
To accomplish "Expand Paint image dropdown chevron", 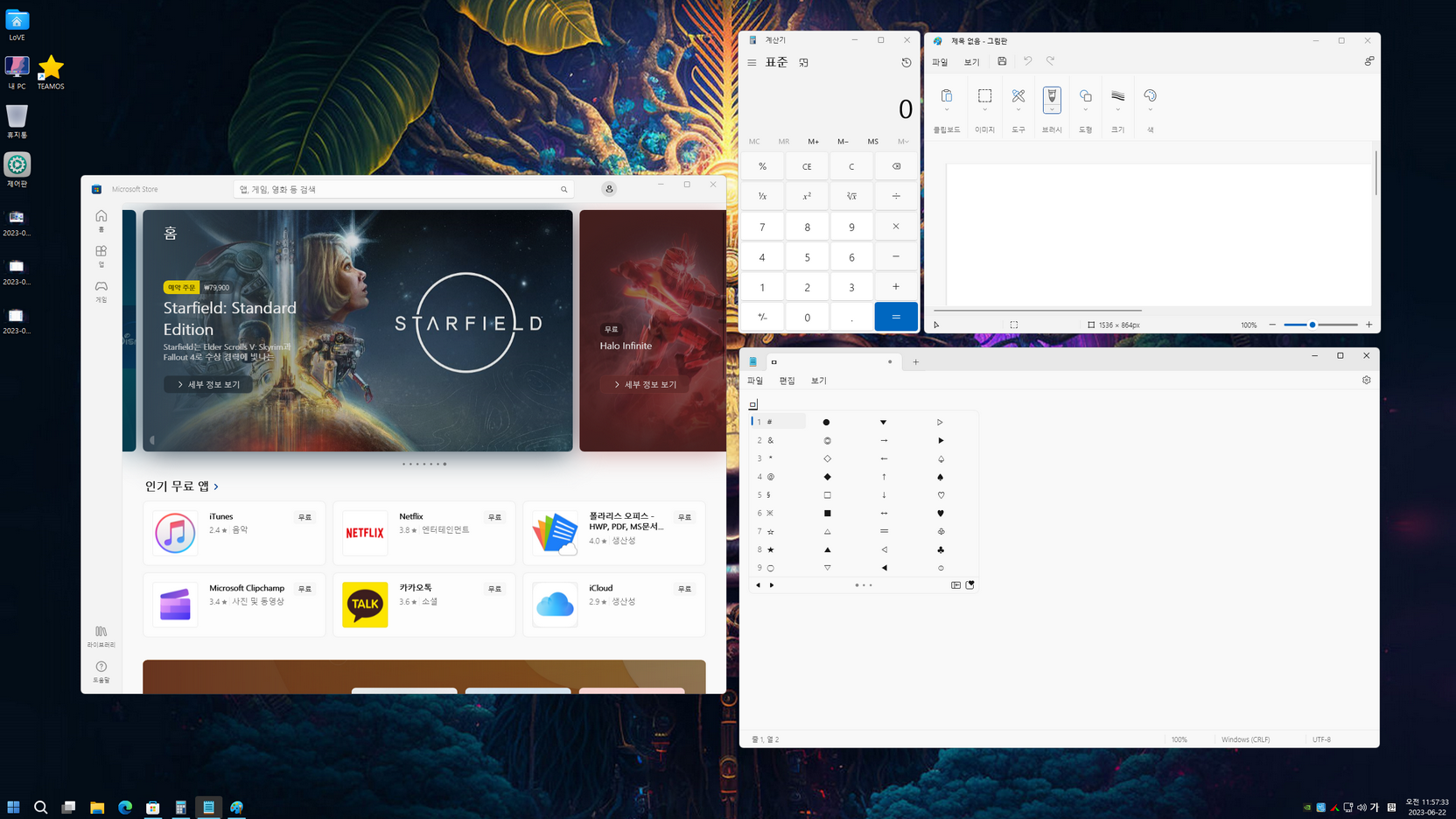I will pyautogui.click(x=984, y=110).
